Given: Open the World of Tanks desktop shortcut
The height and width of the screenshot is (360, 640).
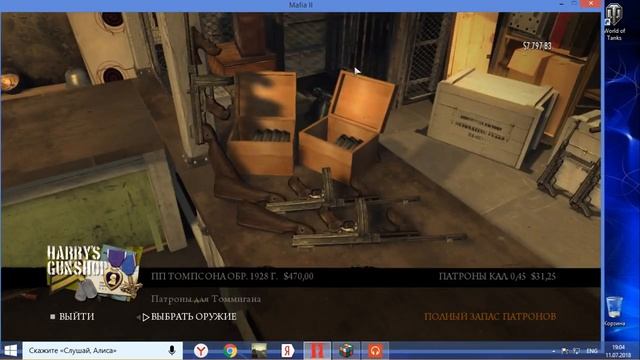Looking at the screenshot, I should pyautogui.click(x=614, y=22).
